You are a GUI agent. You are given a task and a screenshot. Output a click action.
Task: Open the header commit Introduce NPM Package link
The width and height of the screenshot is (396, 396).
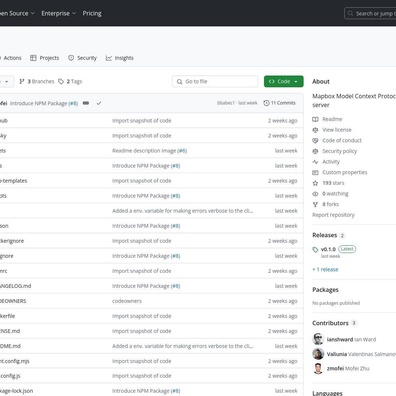tap(39, 103)
